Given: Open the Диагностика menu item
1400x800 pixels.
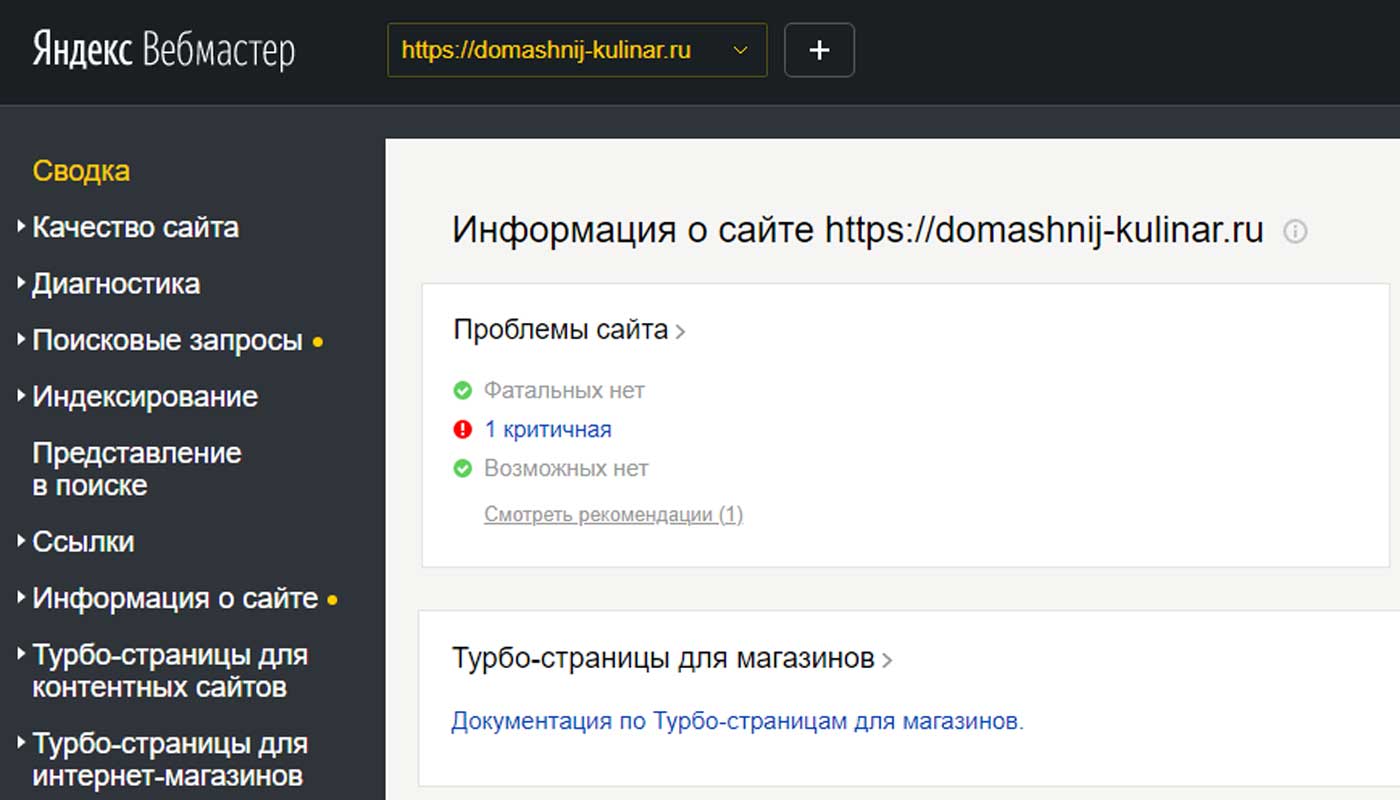Looking at the screenshot, I should (116, 284).
